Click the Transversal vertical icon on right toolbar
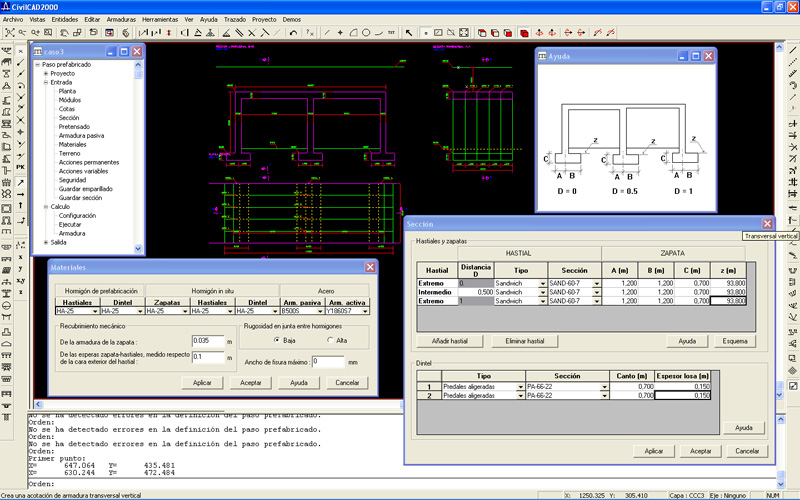 (x=790, y=220)
